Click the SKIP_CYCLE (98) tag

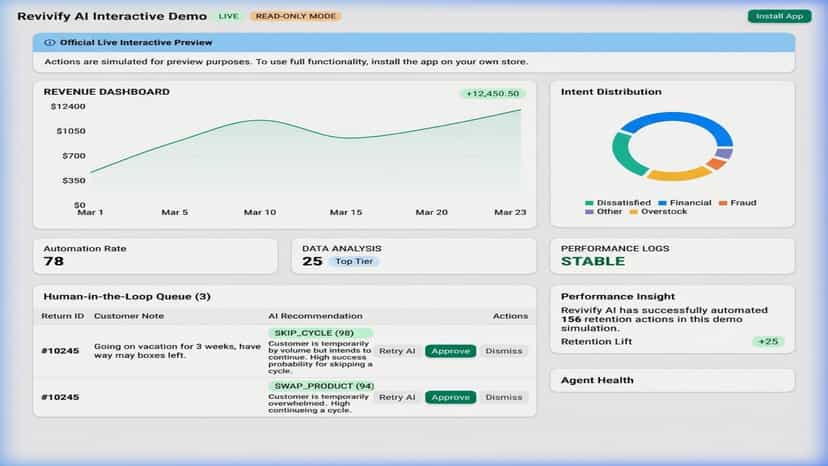pos(321,333)
